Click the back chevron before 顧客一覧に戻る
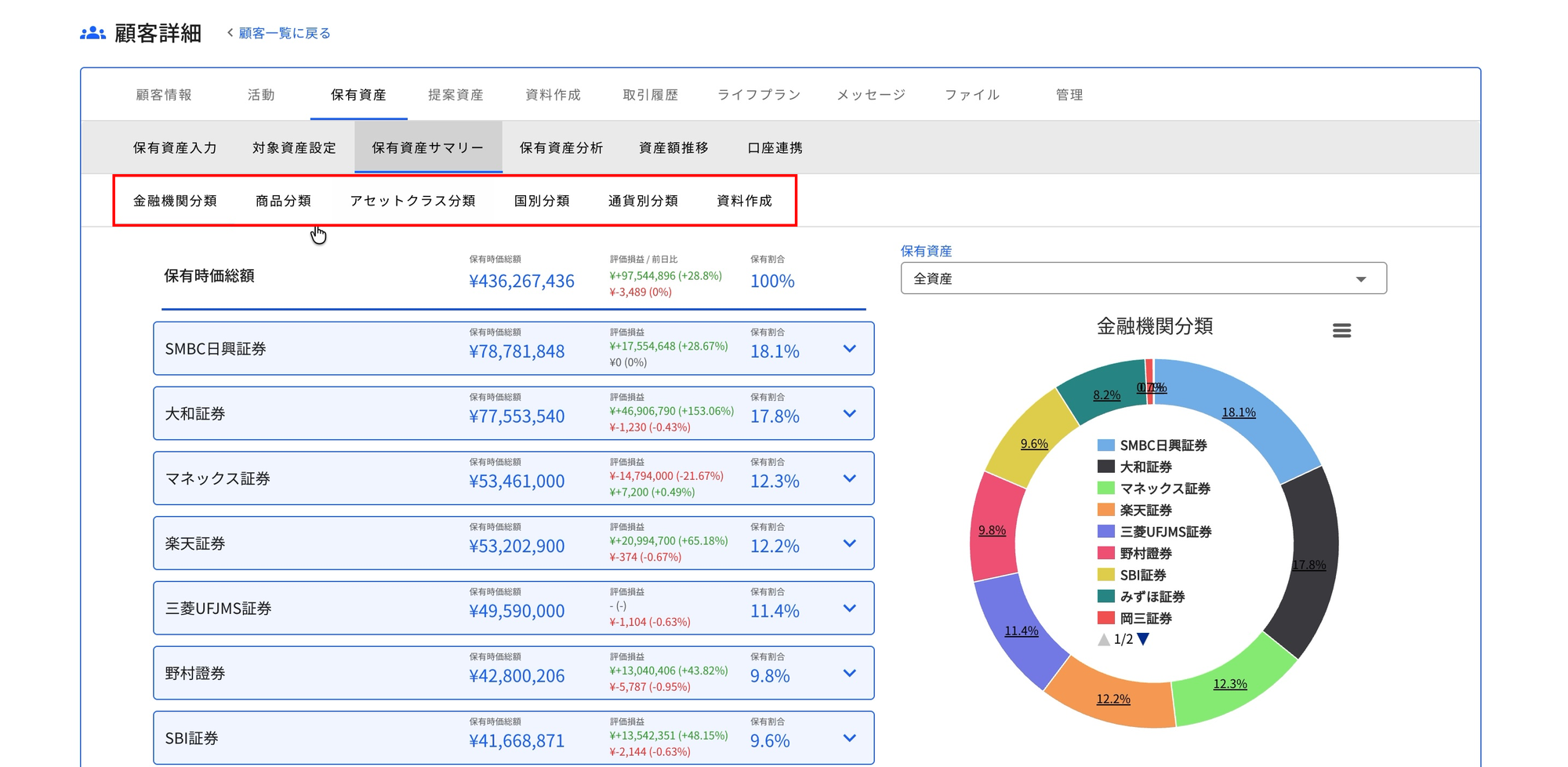This screenshot has width=1568, height=767. click(x=230, y=33)
